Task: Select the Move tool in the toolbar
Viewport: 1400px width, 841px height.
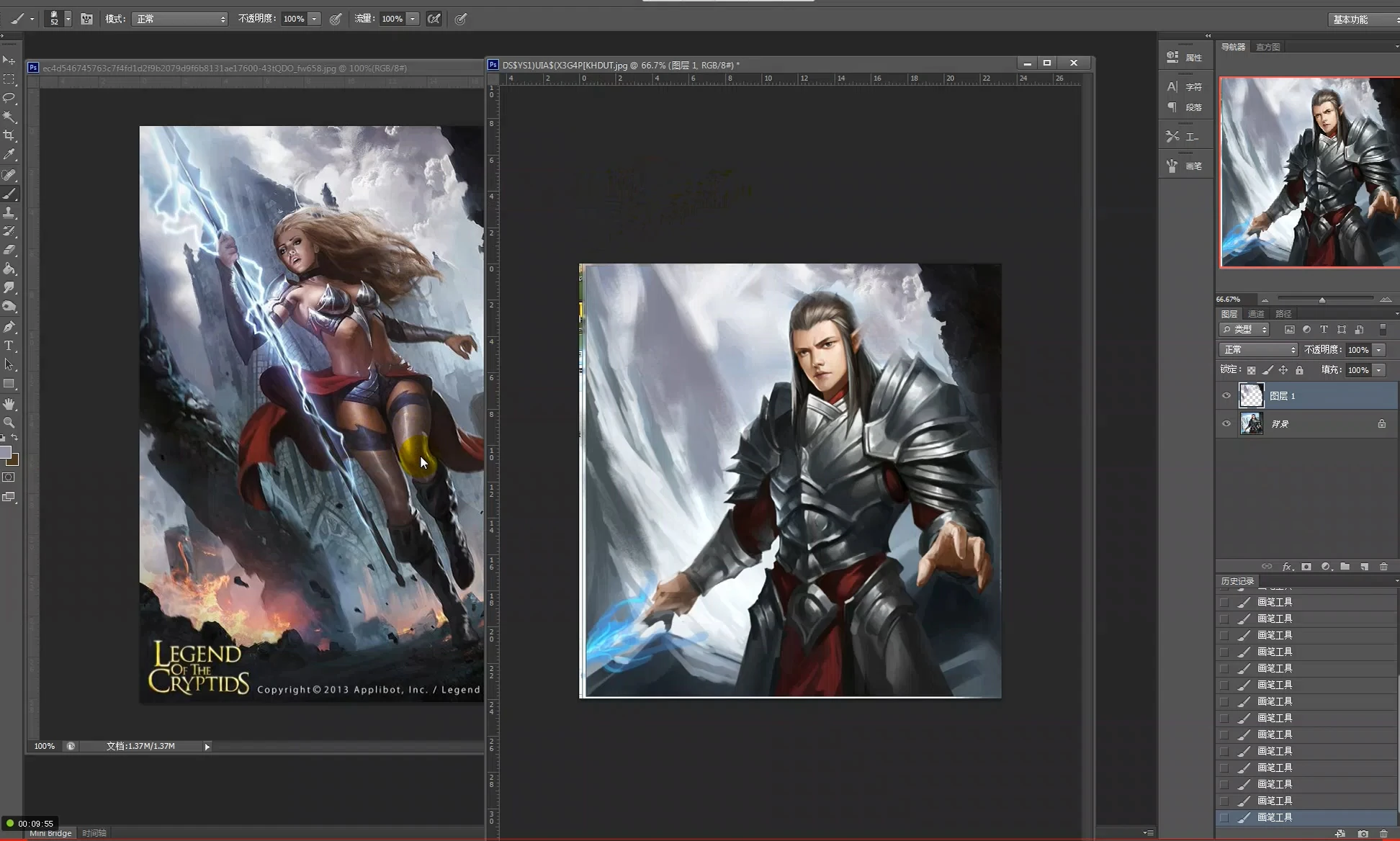Action: tap(9, 60)
